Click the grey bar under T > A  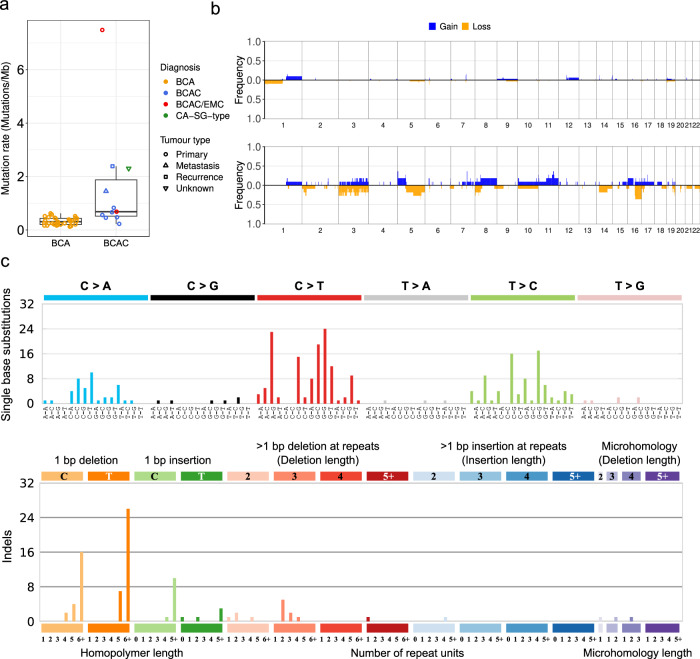coord(416,298)
